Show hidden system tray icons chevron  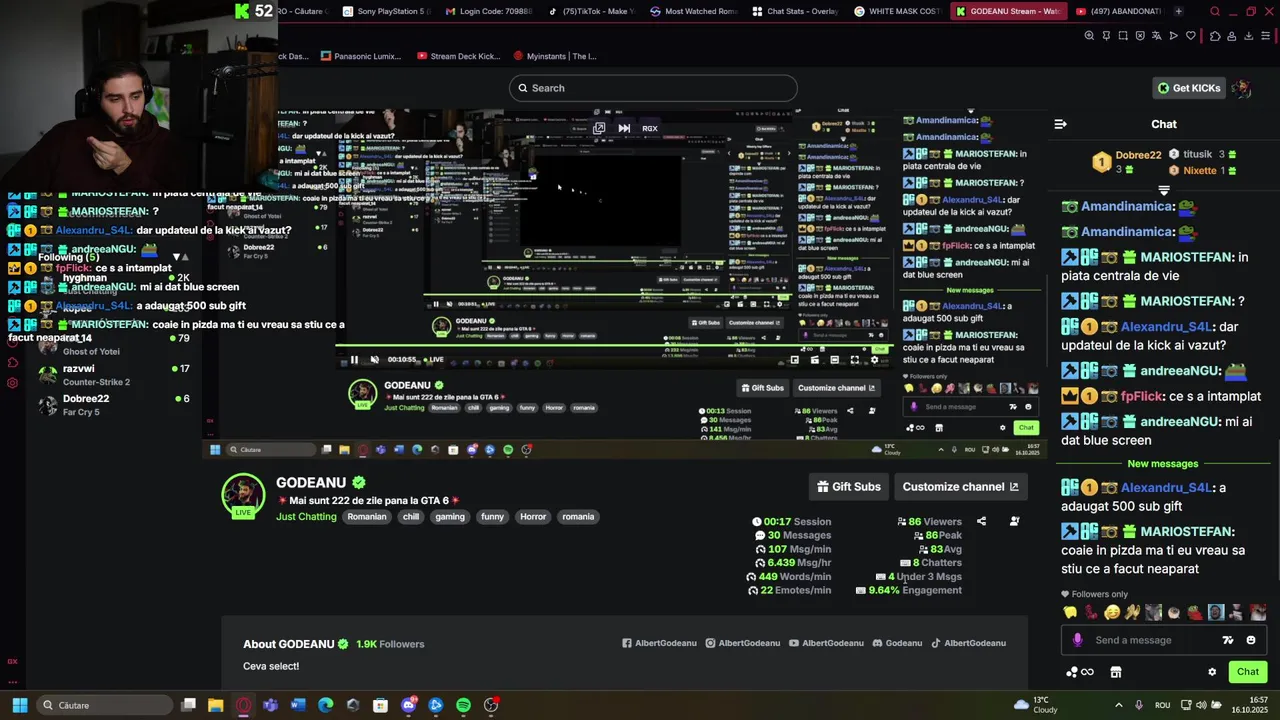click(1118, 705)
